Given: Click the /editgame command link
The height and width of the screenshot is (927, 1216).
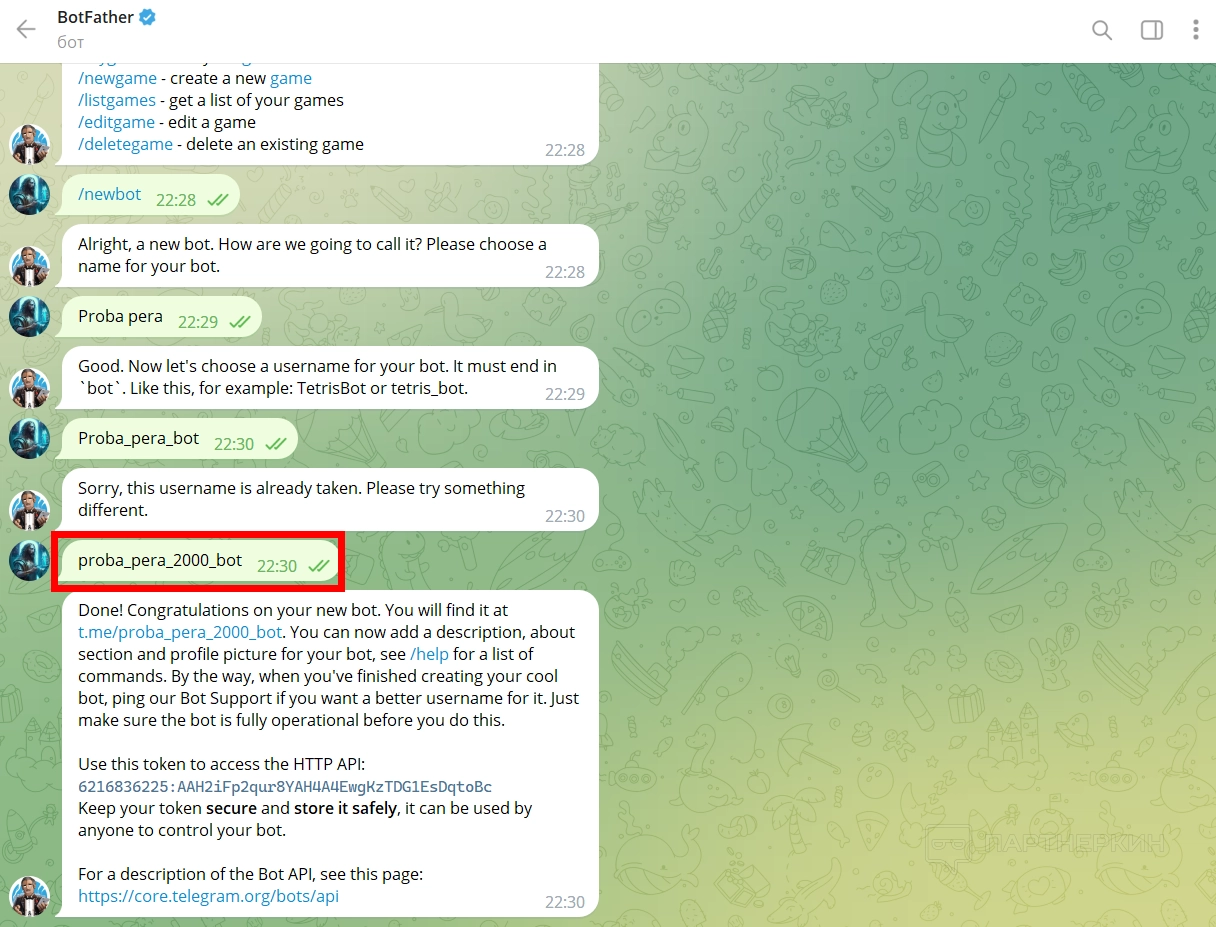Looking at the screenshot, I should click(116, 122).
